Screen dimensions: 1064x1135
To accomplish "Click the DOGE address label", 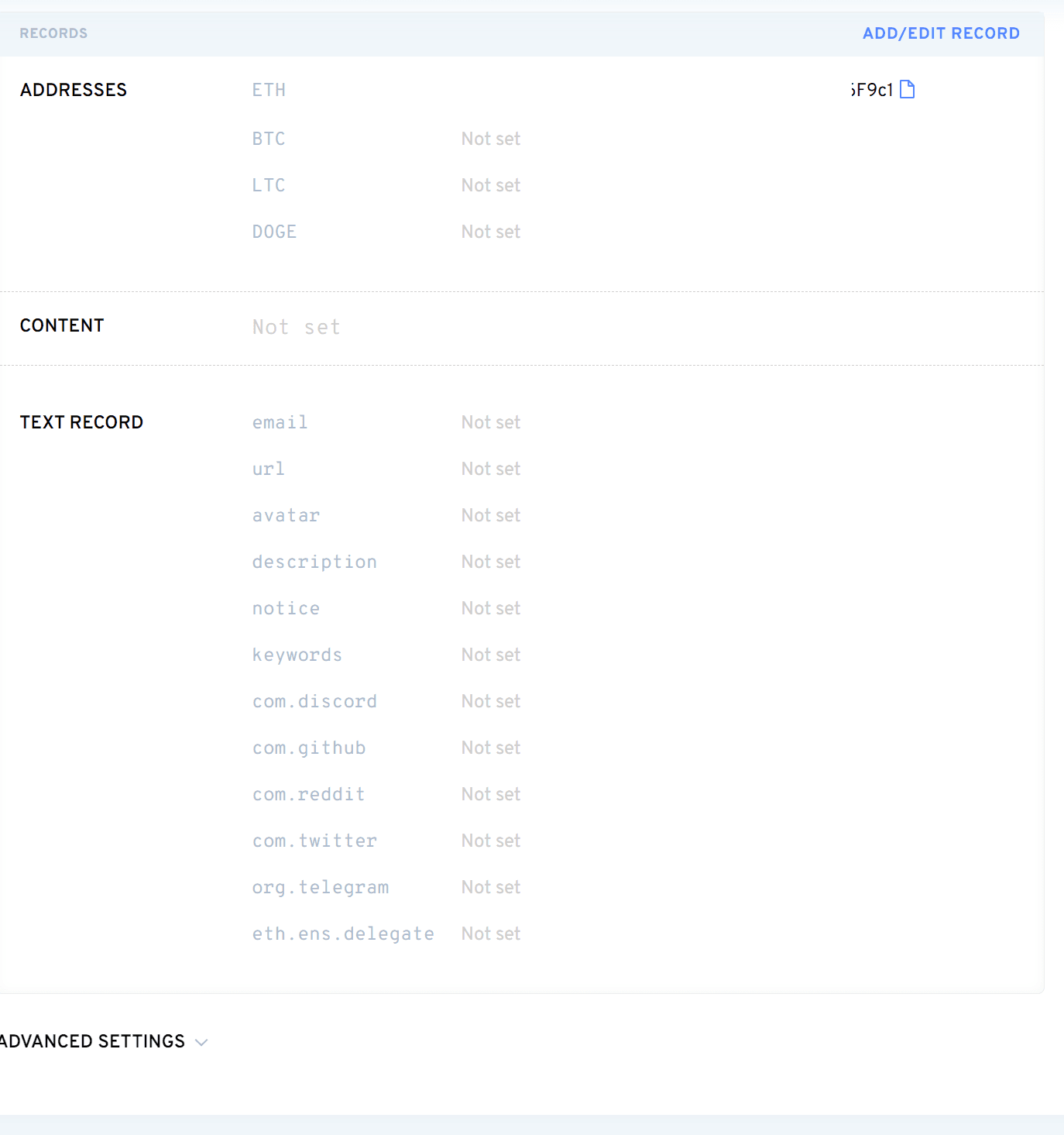I will coord(274,232).
